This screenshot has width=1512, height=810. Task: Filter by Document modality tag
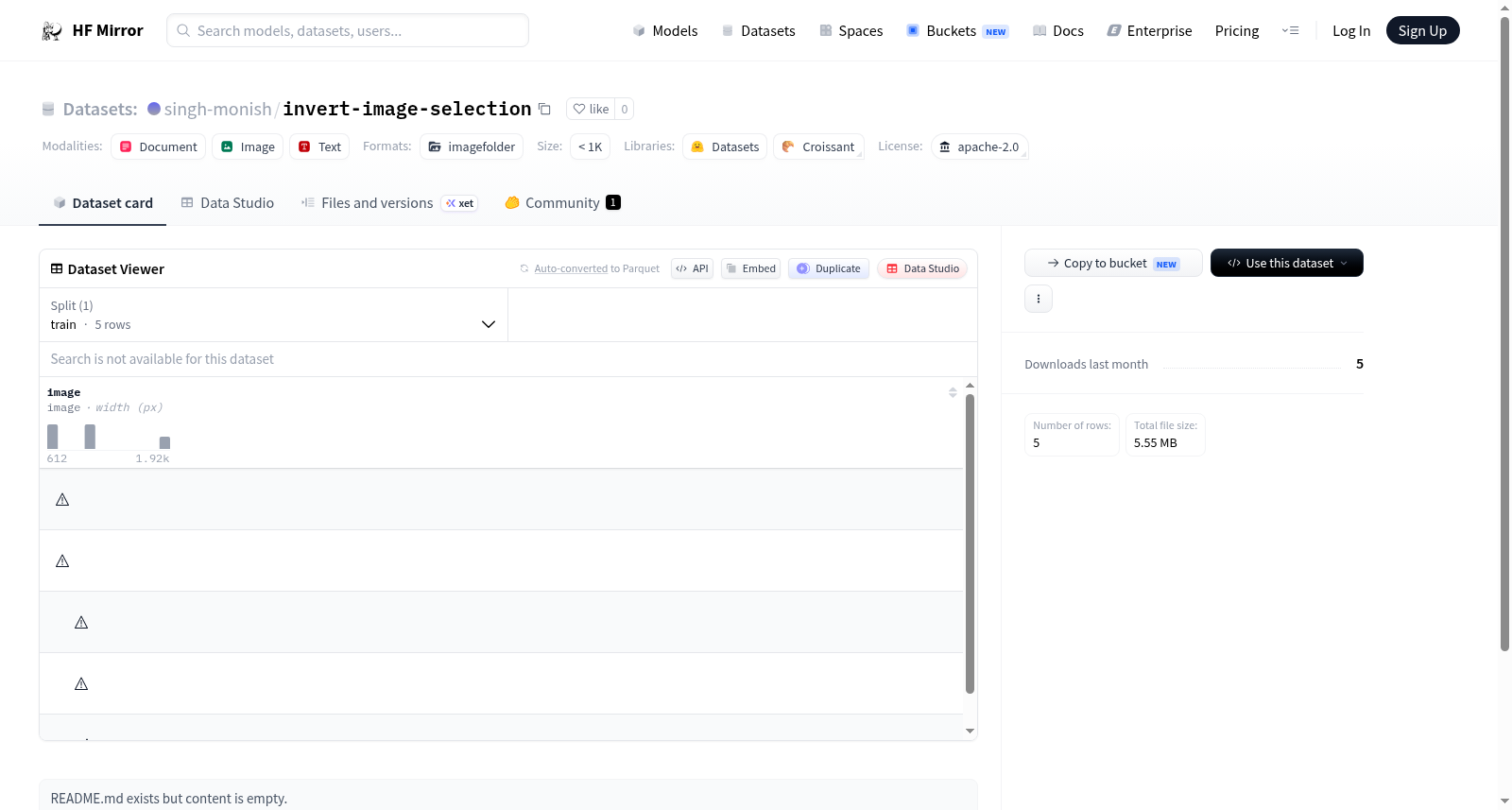(x=159, y=146)
